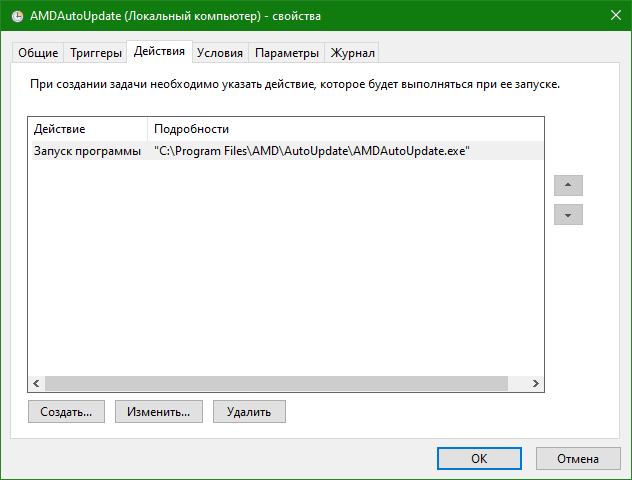632x480 pixels.
Task: Open the Триггеры tab
Action: (x=96, y=53)
